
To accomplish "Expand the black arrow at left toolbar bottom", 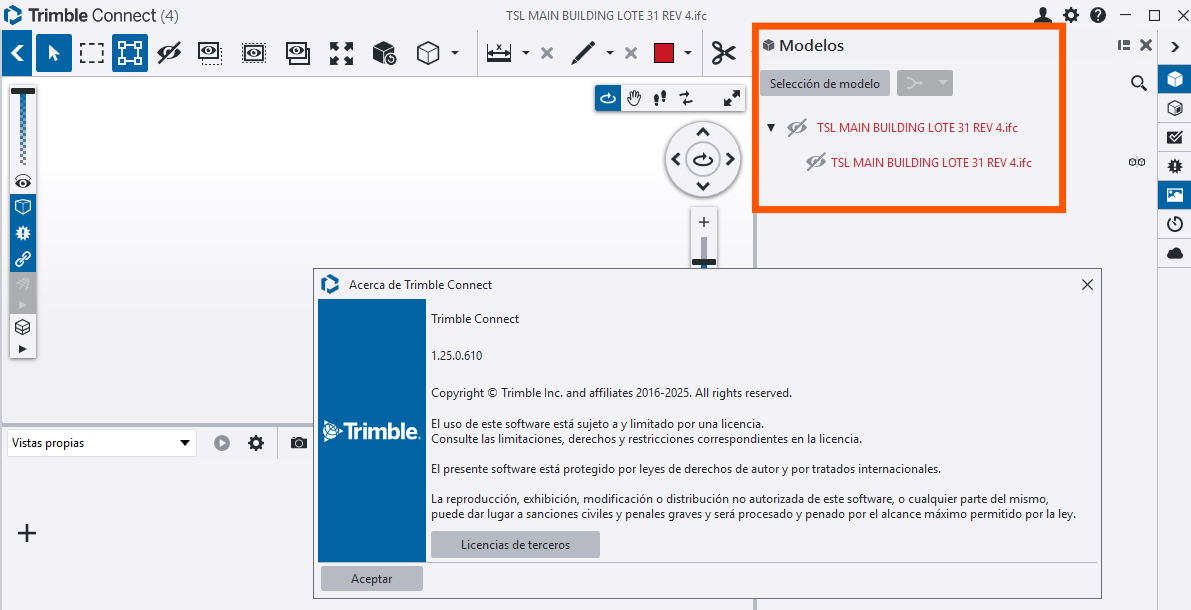I will [23, 349].
